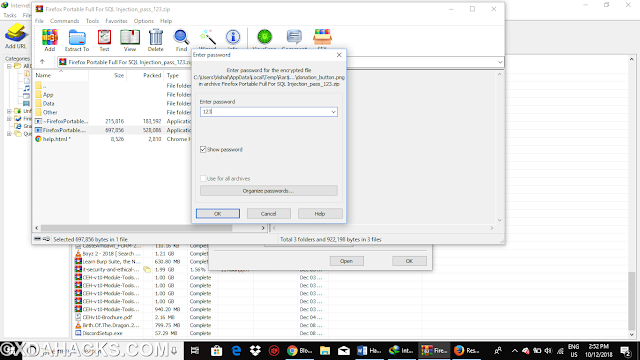Viewport: 640px width, 360px height.
Task: Open the Favorites menu
Action: pyautogui.click(x=116, y=21)
